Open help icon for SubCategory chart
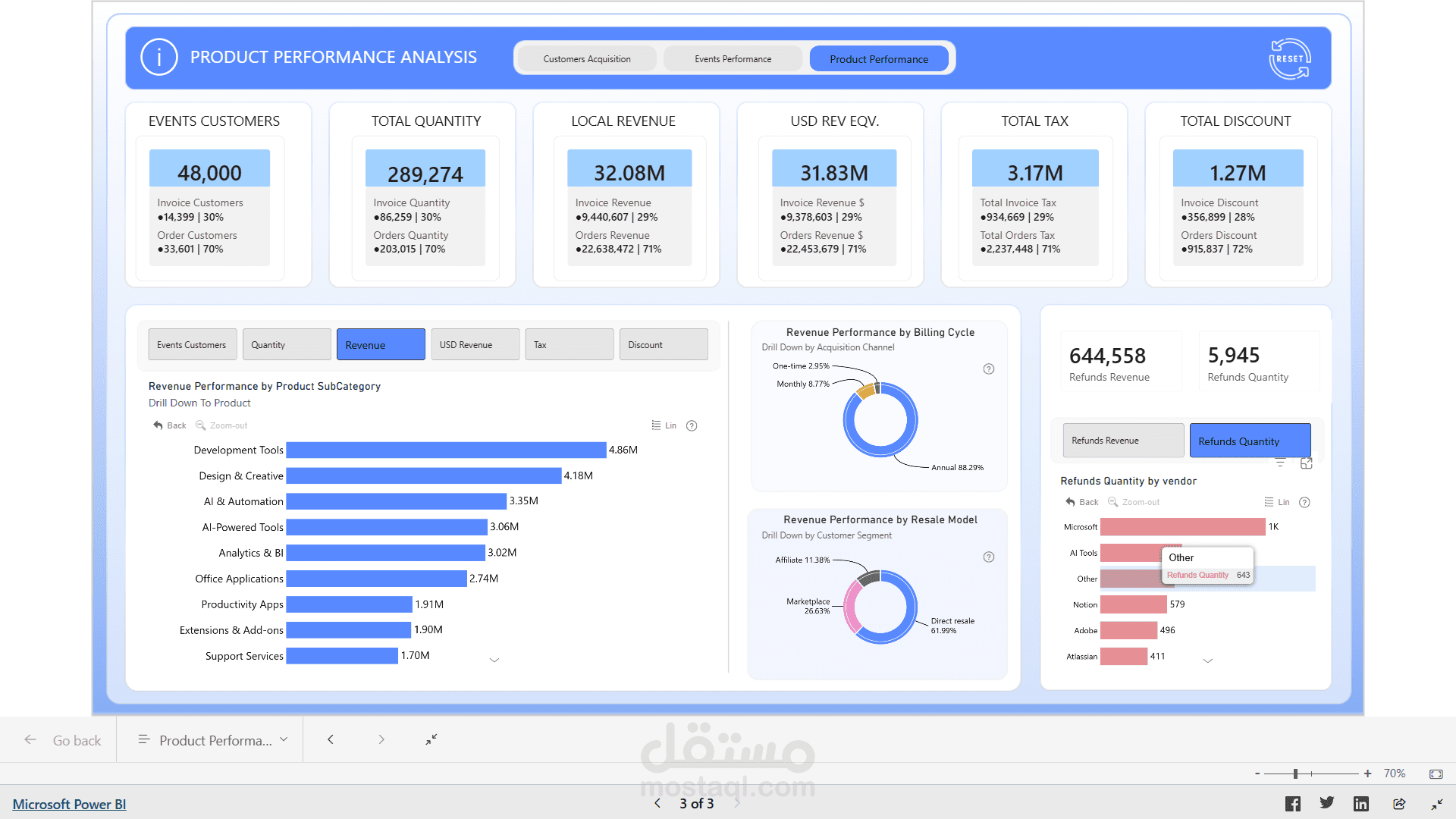Viewport: 1456px width, 819px height. (692, 425)
